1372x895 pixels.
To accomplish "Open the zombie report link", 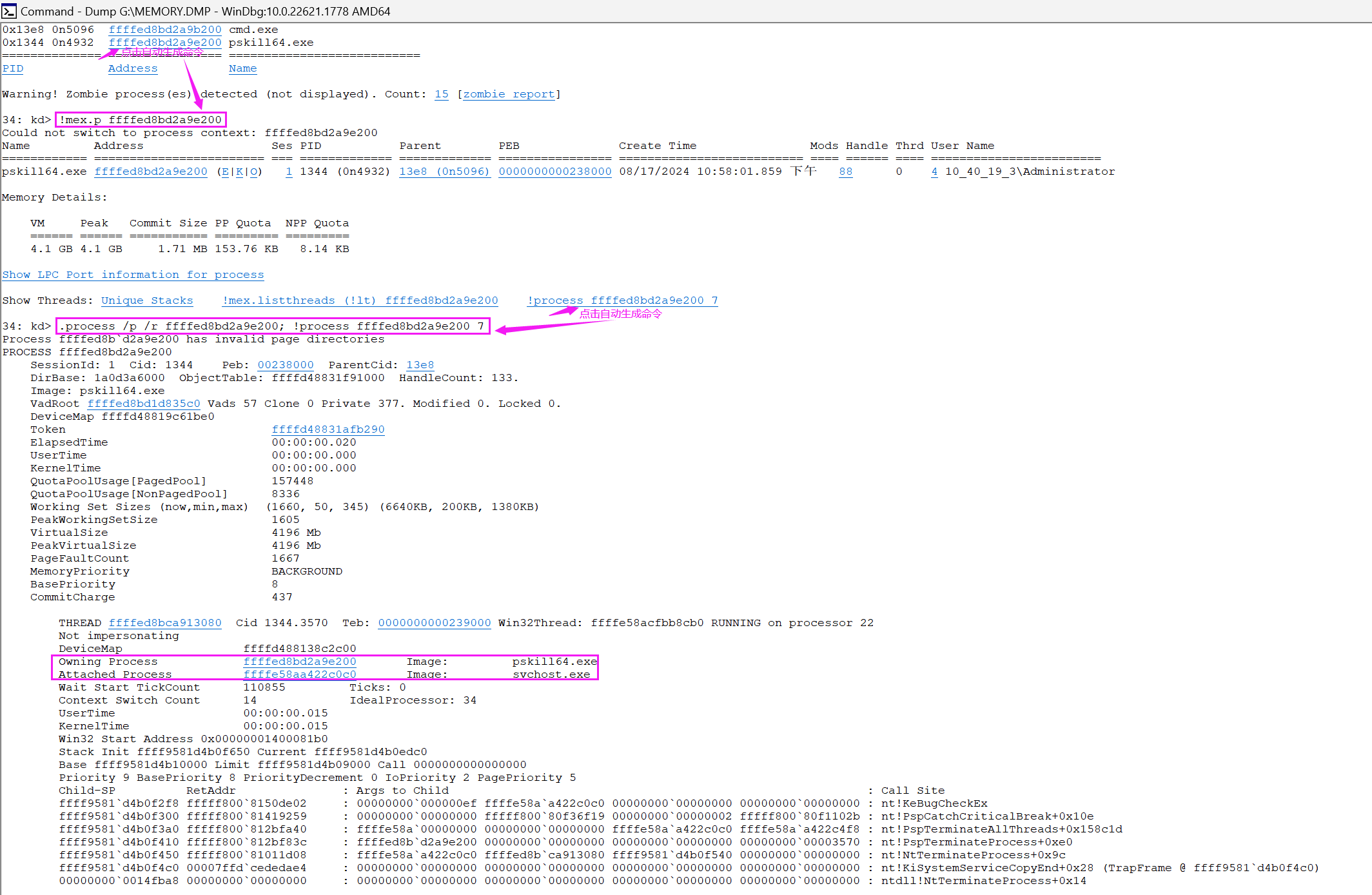I will click(509, 94).
